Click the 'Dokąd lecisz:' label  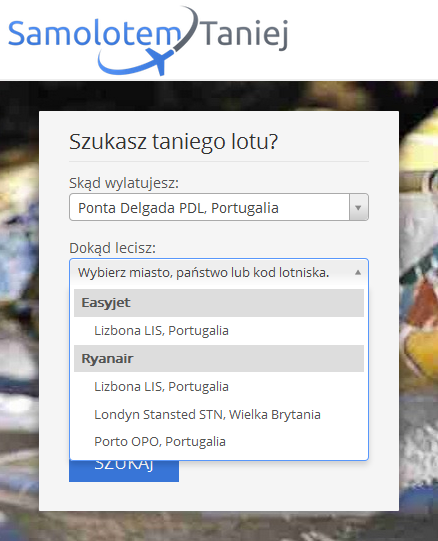coord(113,248)
